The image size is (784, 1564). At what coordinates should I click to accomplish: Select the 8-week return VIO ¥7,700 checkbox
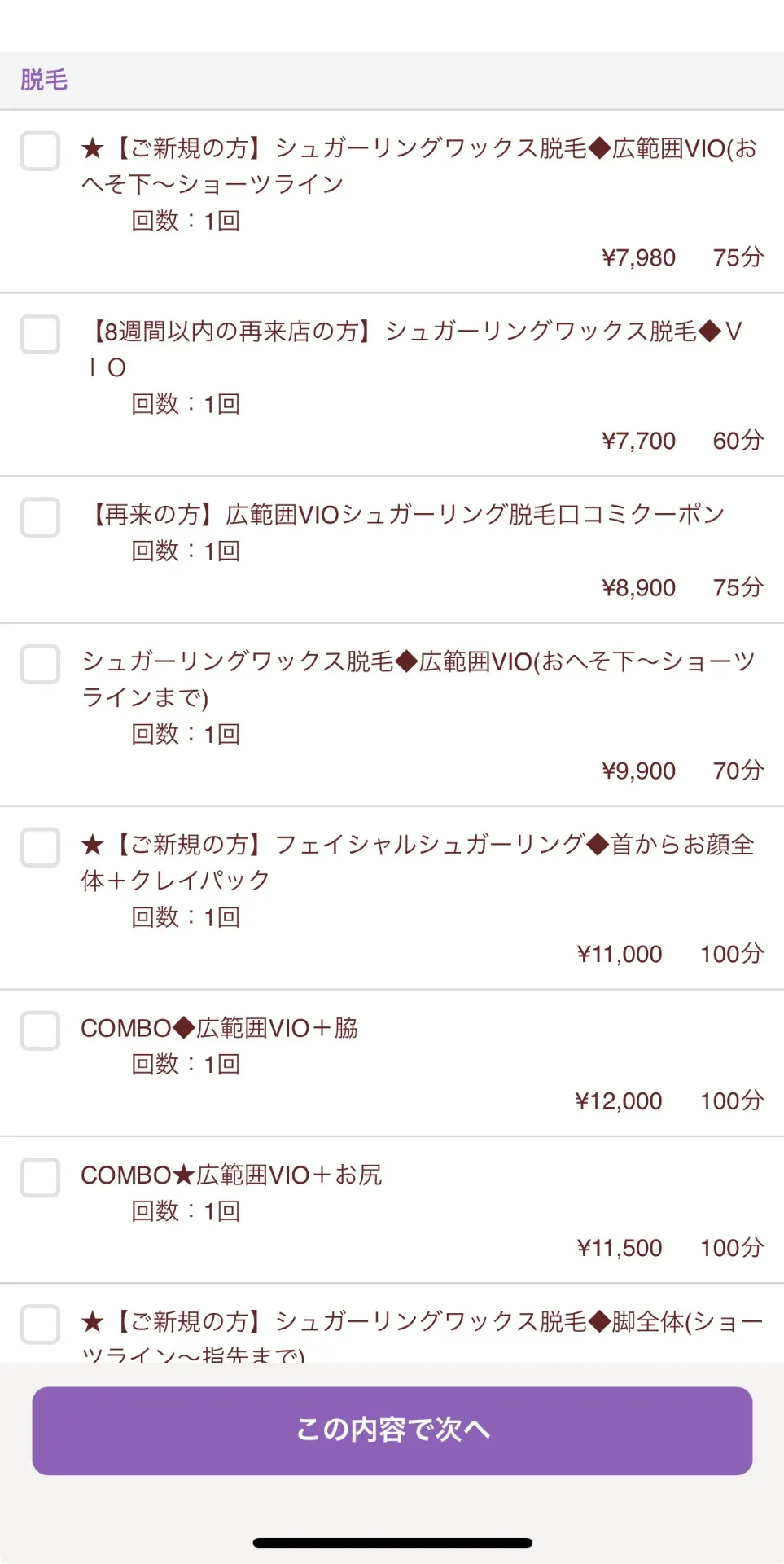click(40, 334)
